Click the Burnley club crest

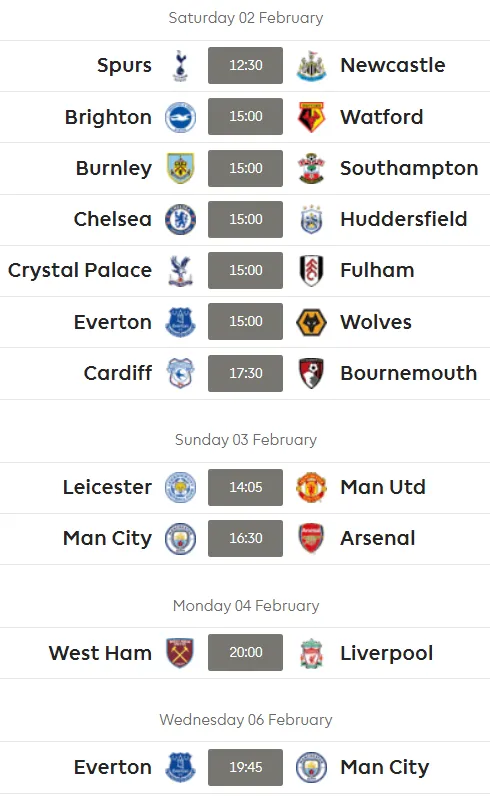click(x=180, y=168)
